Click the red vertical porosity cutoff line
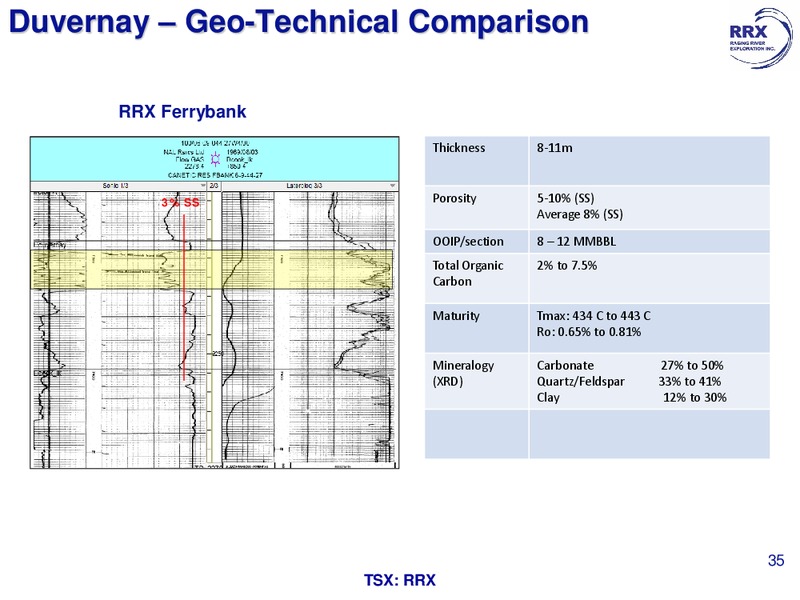The image size is (800, 600). click(x=184, y=297)
